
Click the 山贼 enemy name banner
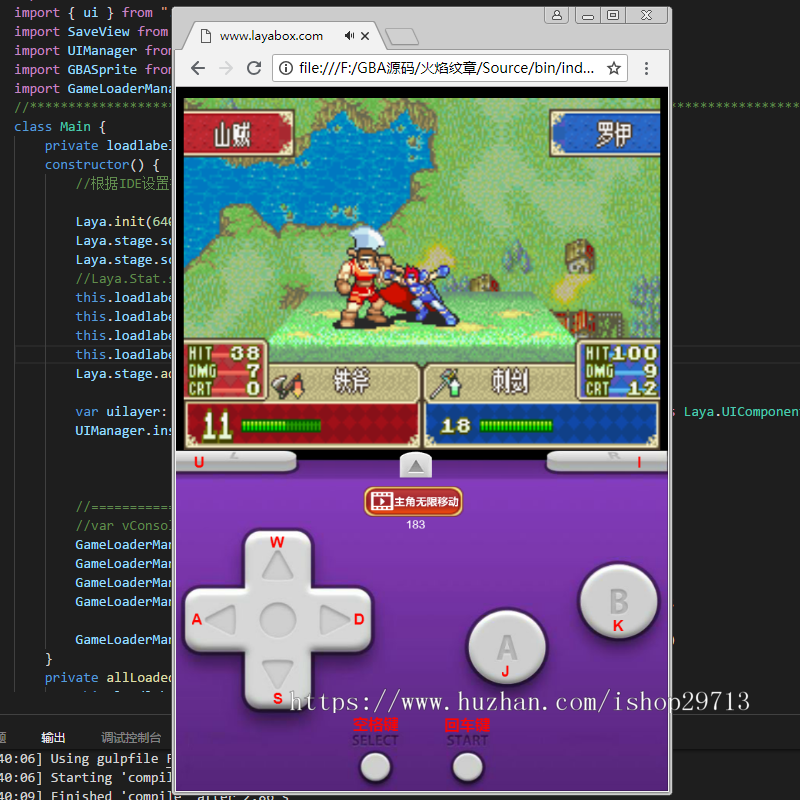click(239, 134)
